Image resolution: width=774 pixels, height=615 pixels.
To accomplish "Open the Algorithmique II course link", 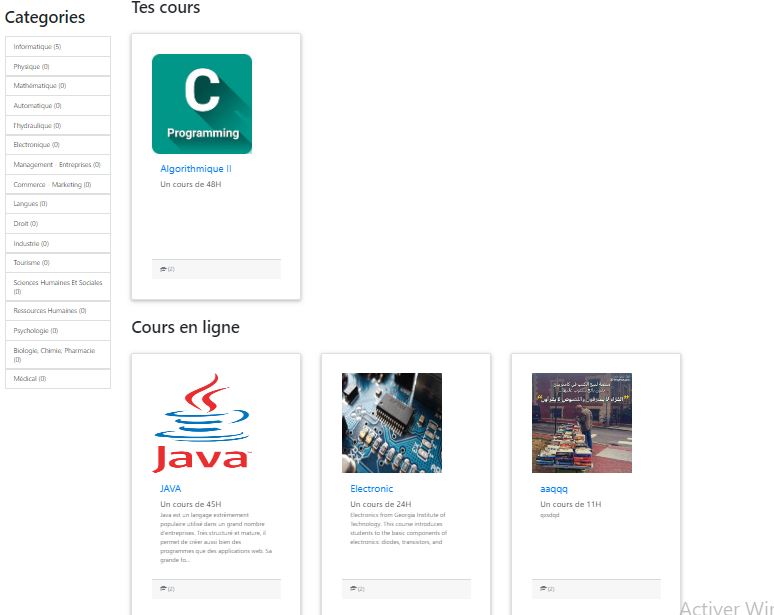I will (196, 169).
